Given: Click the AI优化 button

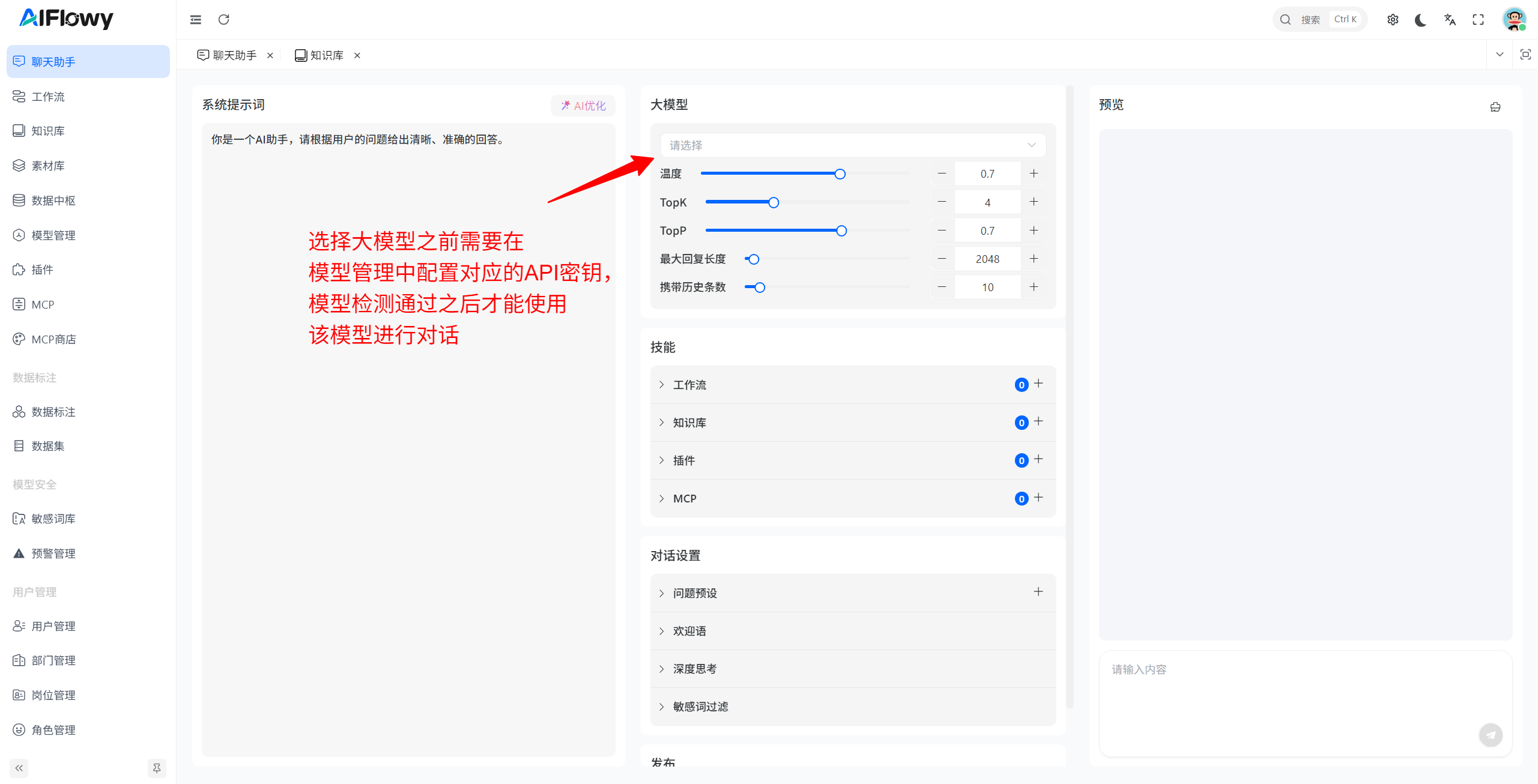Looking at the screenshot, I should click(x=583, y=106).
